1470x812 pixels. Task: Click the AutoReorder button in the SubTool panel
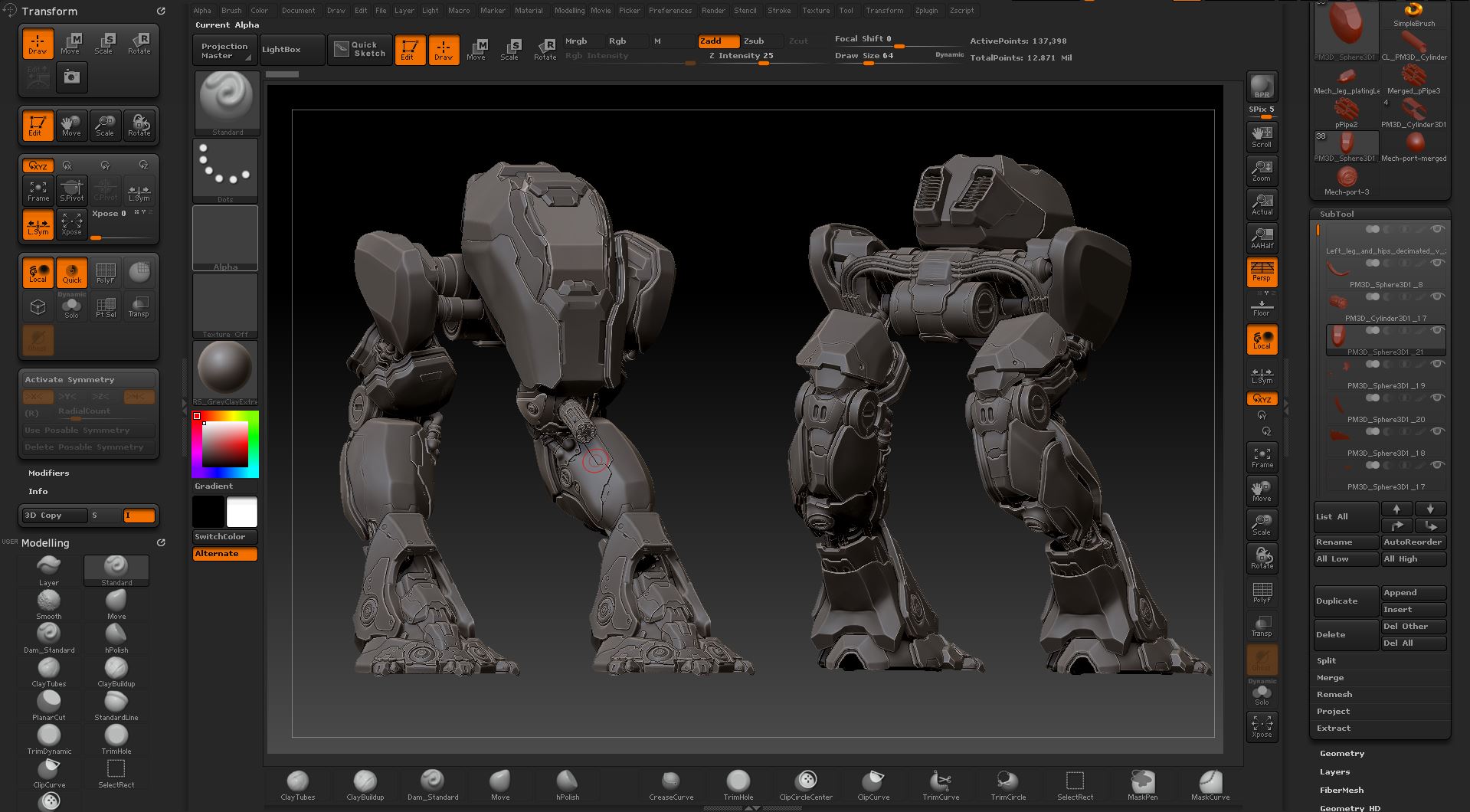click(x=1413, y=542)
